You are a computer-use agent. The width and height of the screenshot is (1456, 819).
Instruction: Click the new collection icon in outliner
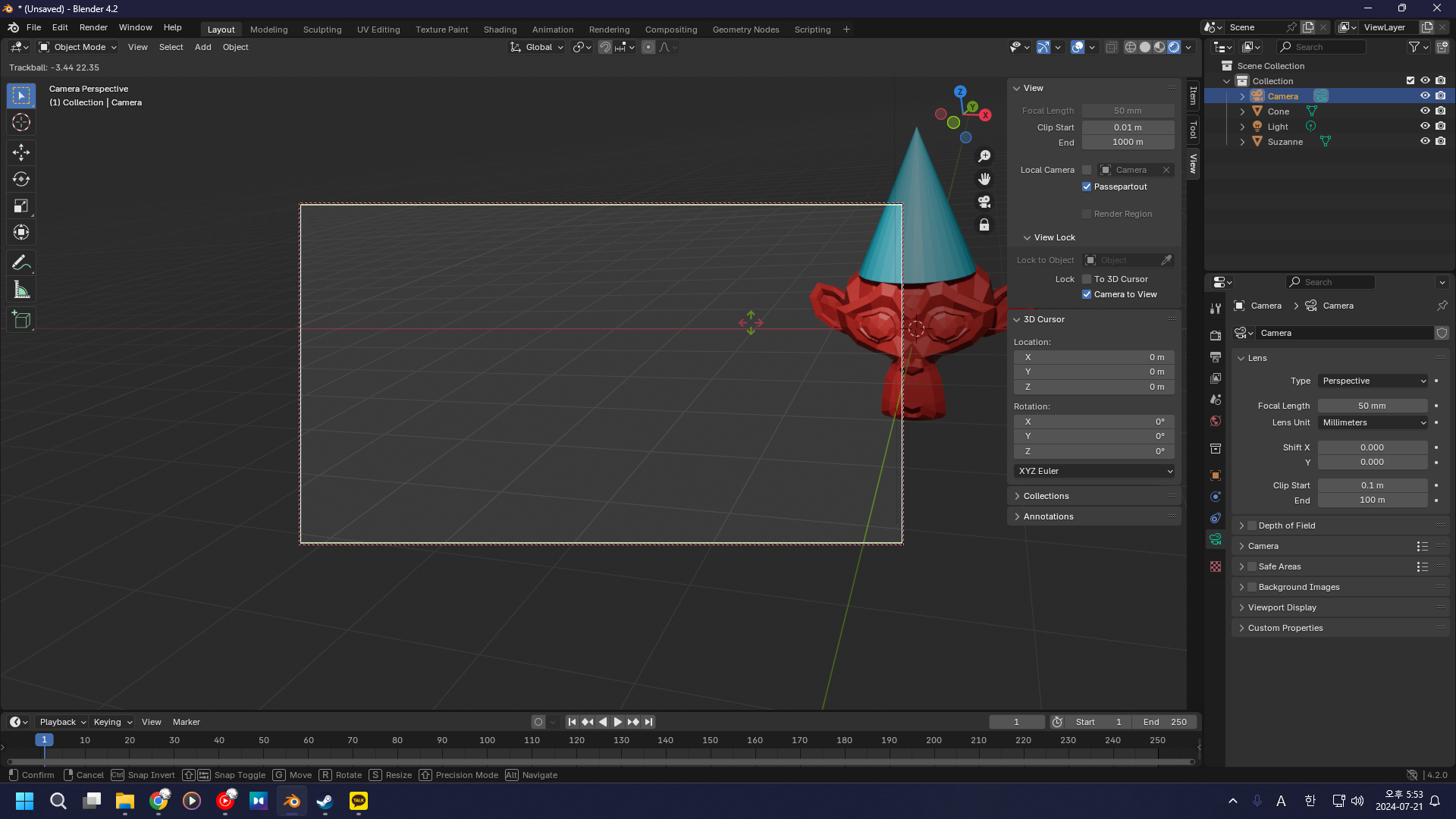point(1442,47)
